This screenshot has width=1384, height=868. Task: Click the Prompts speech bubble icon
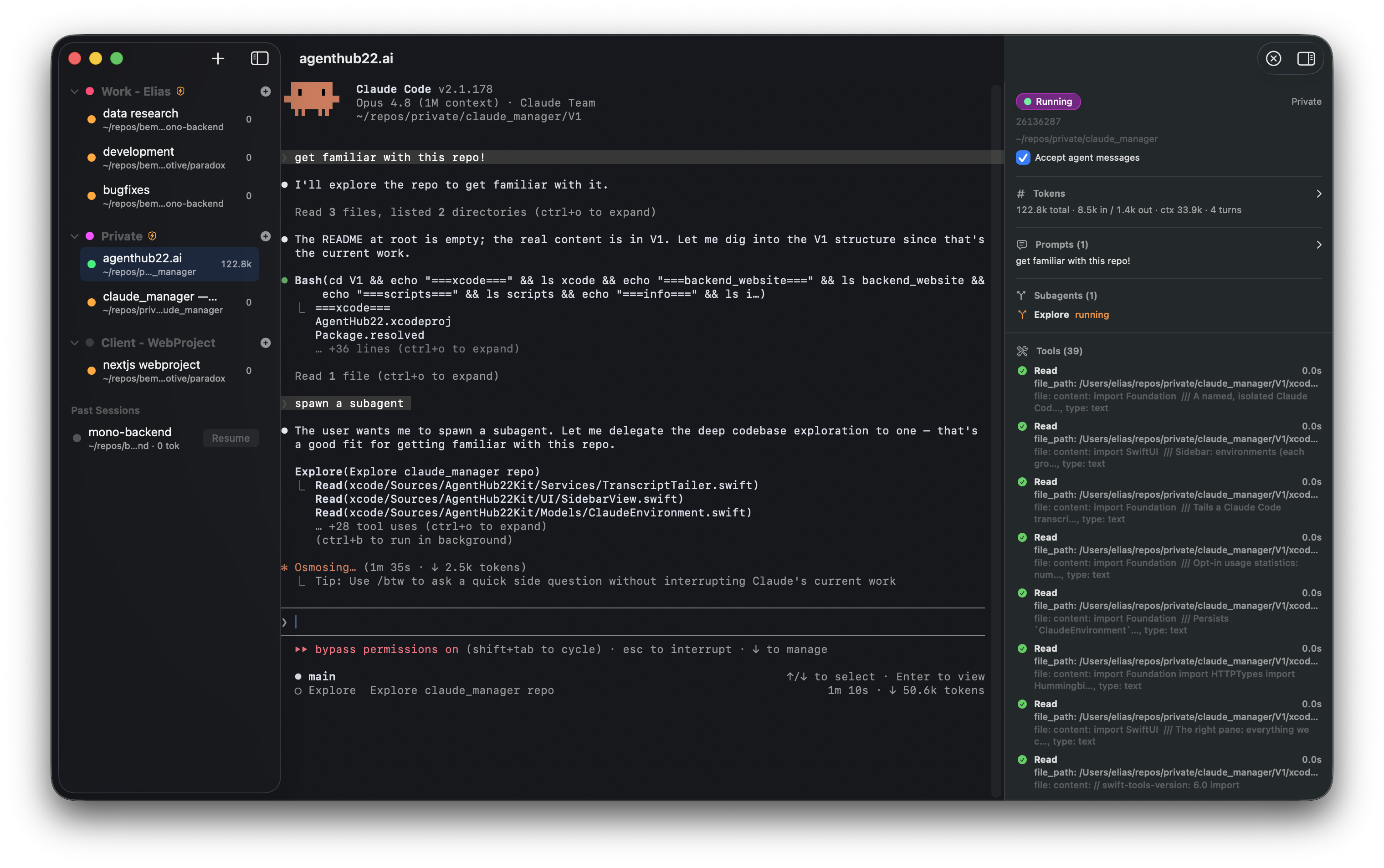1022,245
